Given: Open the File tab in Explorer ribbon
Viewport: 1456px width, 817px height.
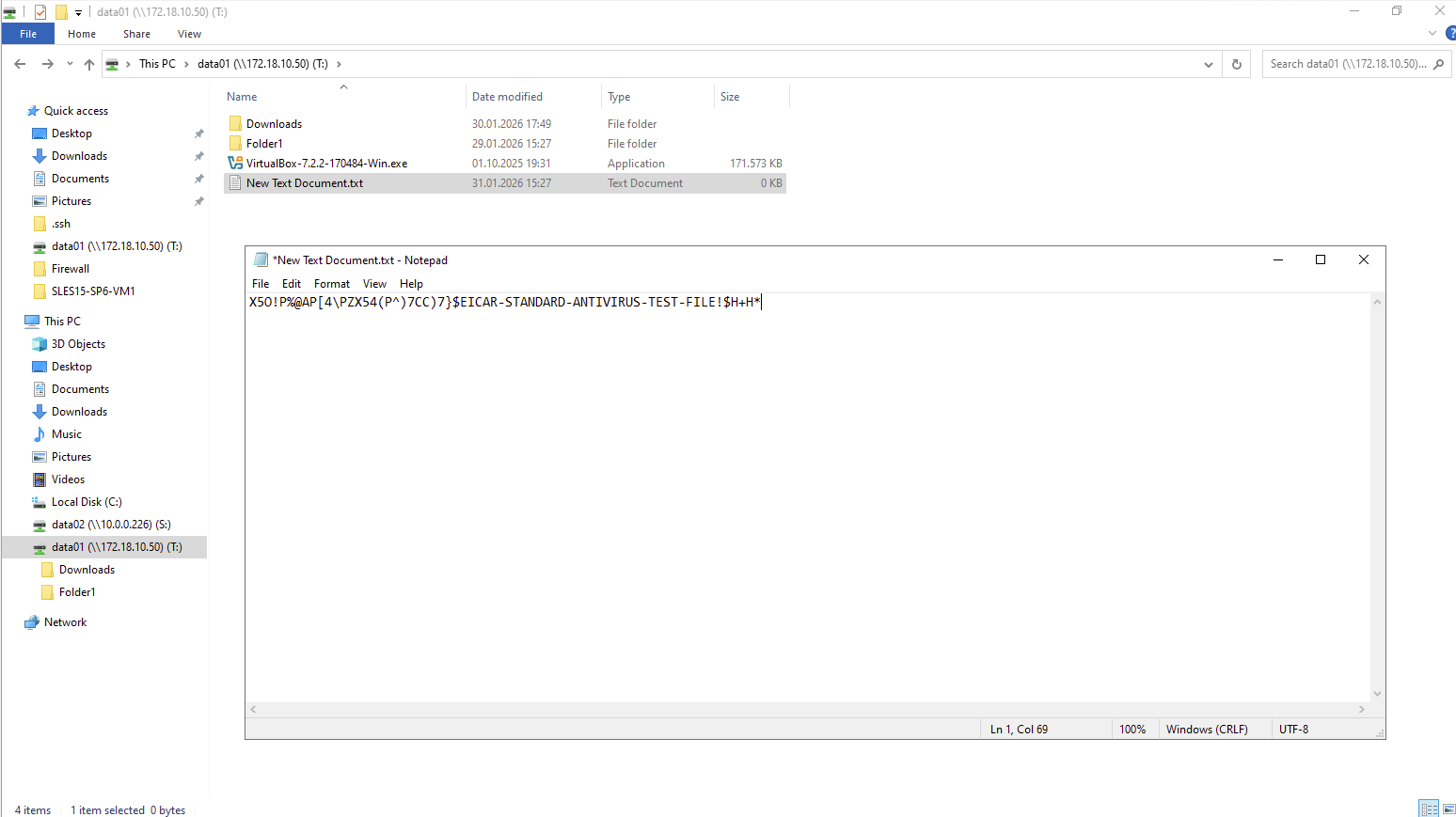Looking at the screenshot, I should coord(28,34).
